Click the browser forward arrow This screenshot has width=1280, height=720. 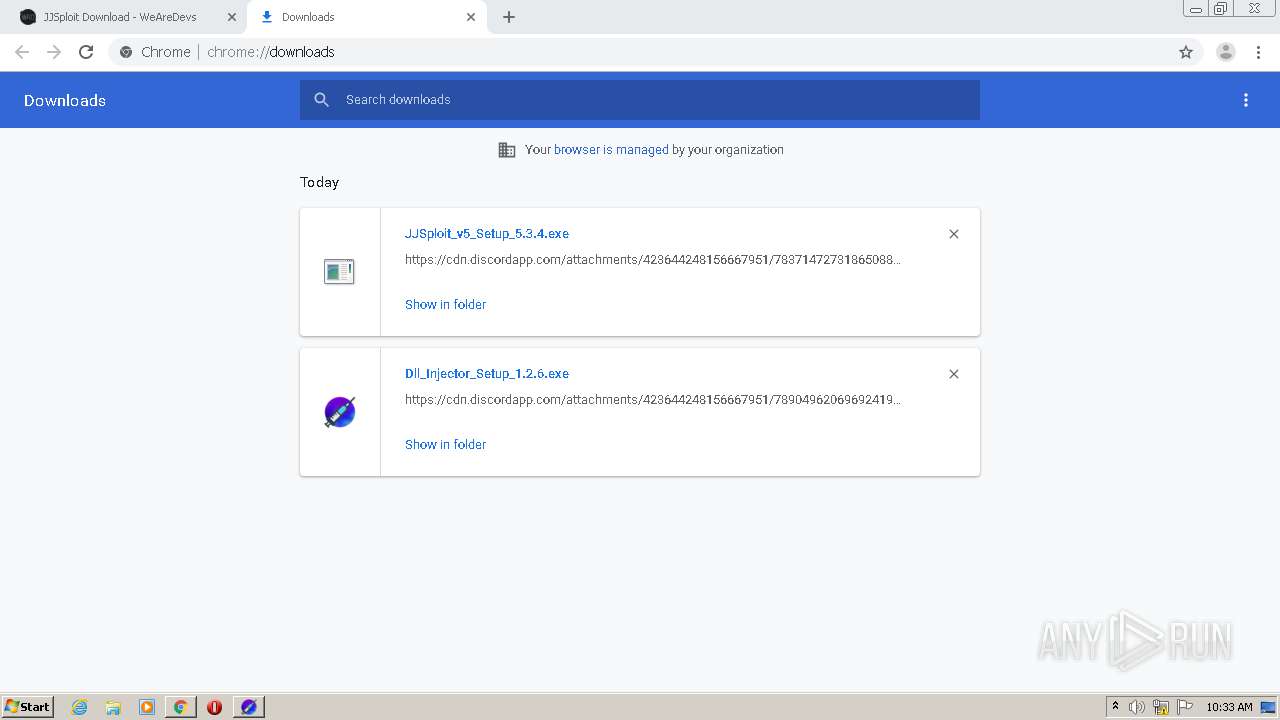[x=54, y=52]
